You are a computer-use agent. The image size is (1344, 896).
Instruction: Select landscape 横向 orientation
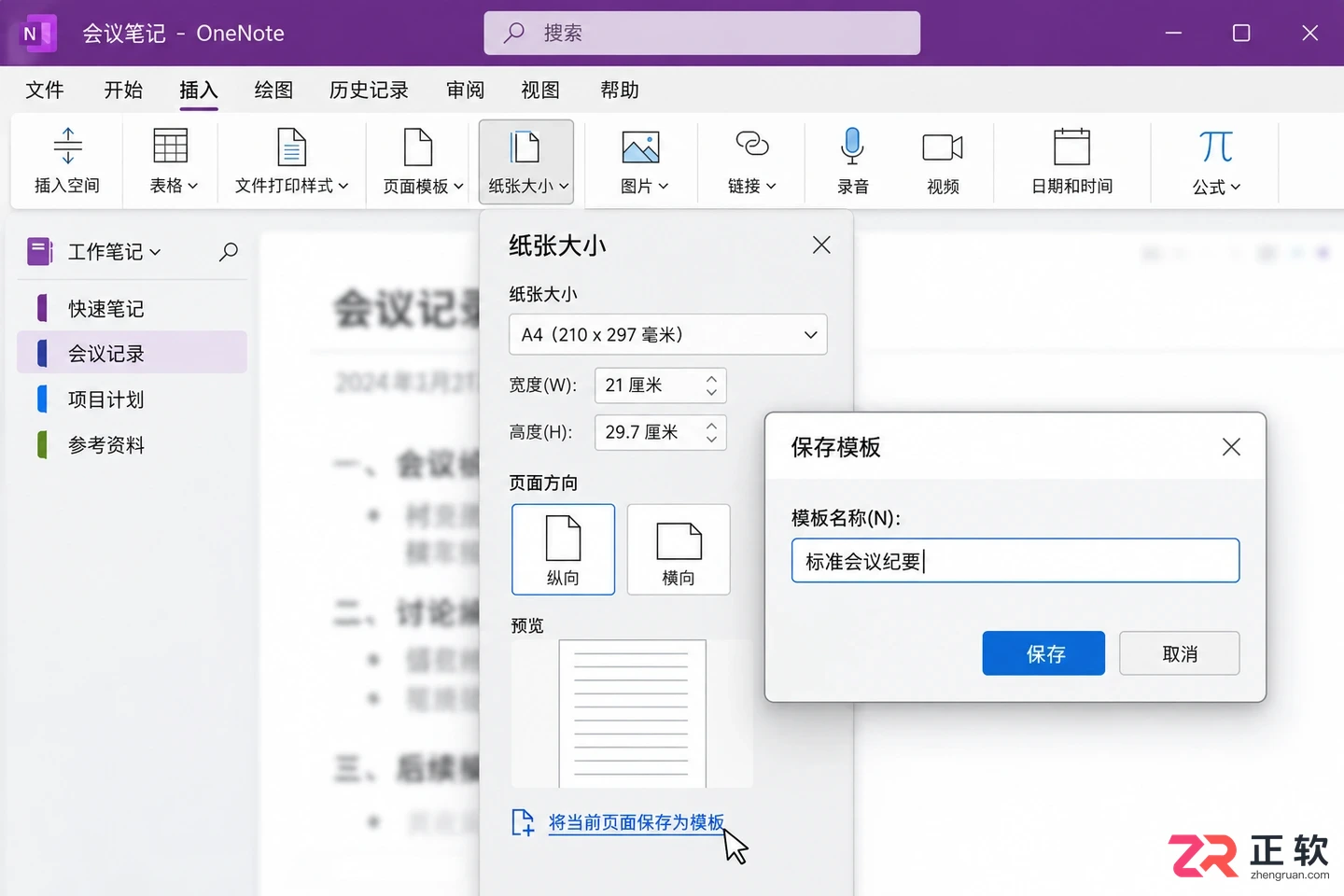click(x=679, y=549)
